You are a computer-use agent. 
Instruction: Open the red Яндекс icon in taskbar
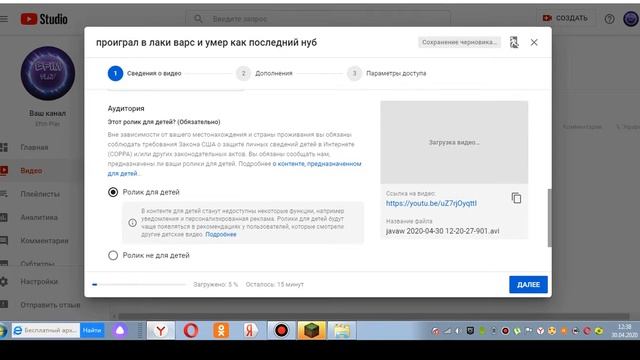coord(250,330)
